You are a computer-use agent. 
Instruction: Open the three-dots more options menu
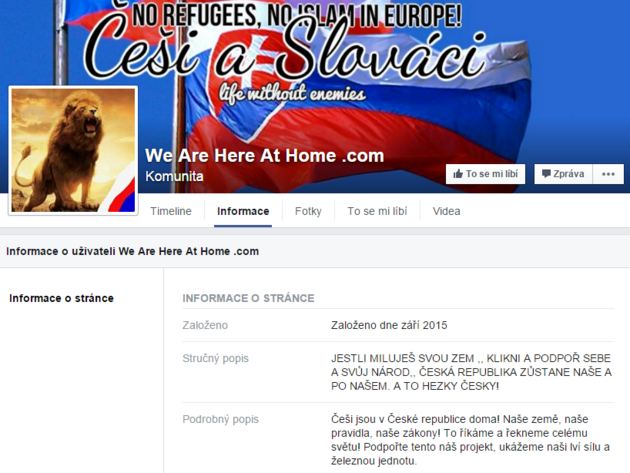click(x=608, y=174)
